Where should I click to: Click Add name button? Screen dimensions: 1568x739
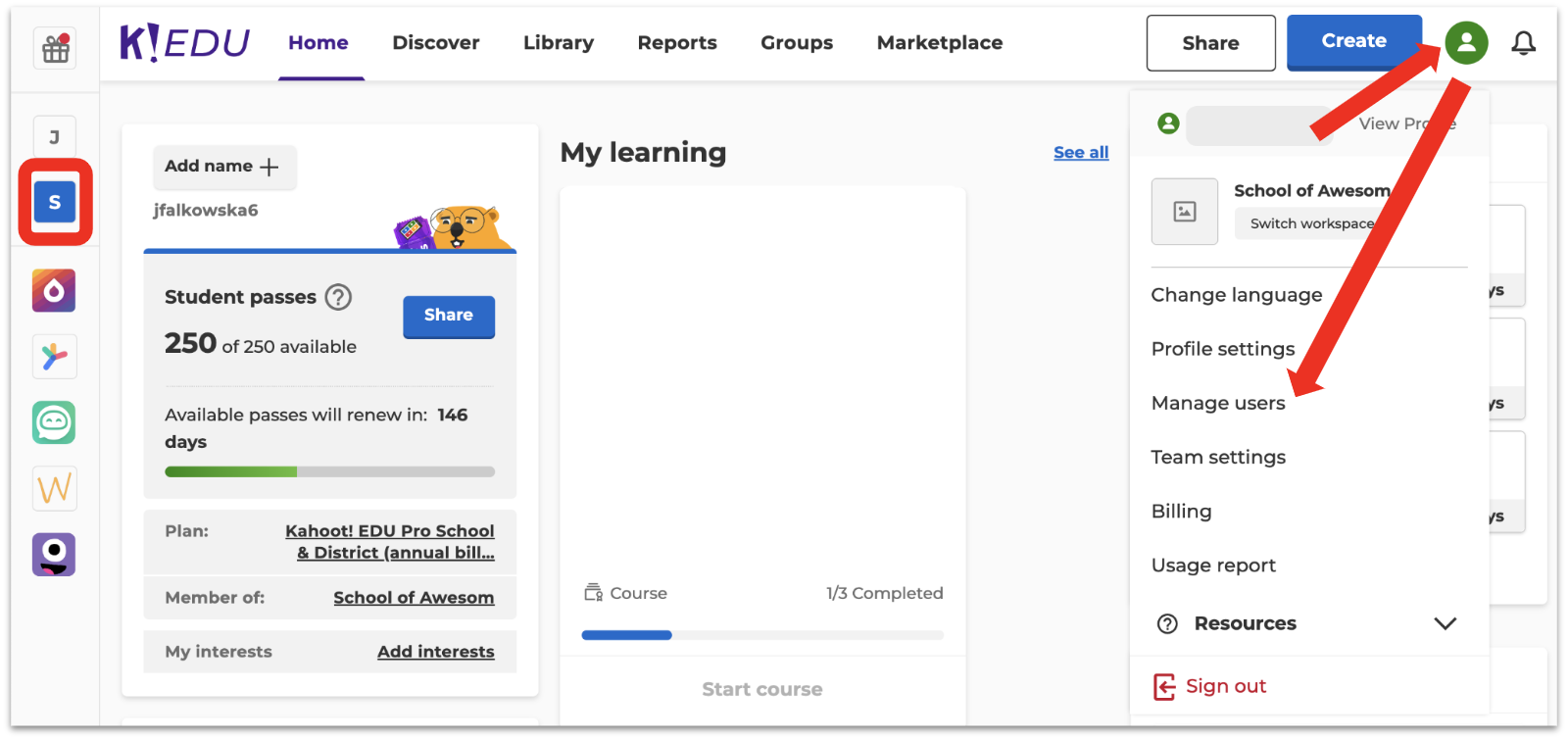tap(224, 167)
